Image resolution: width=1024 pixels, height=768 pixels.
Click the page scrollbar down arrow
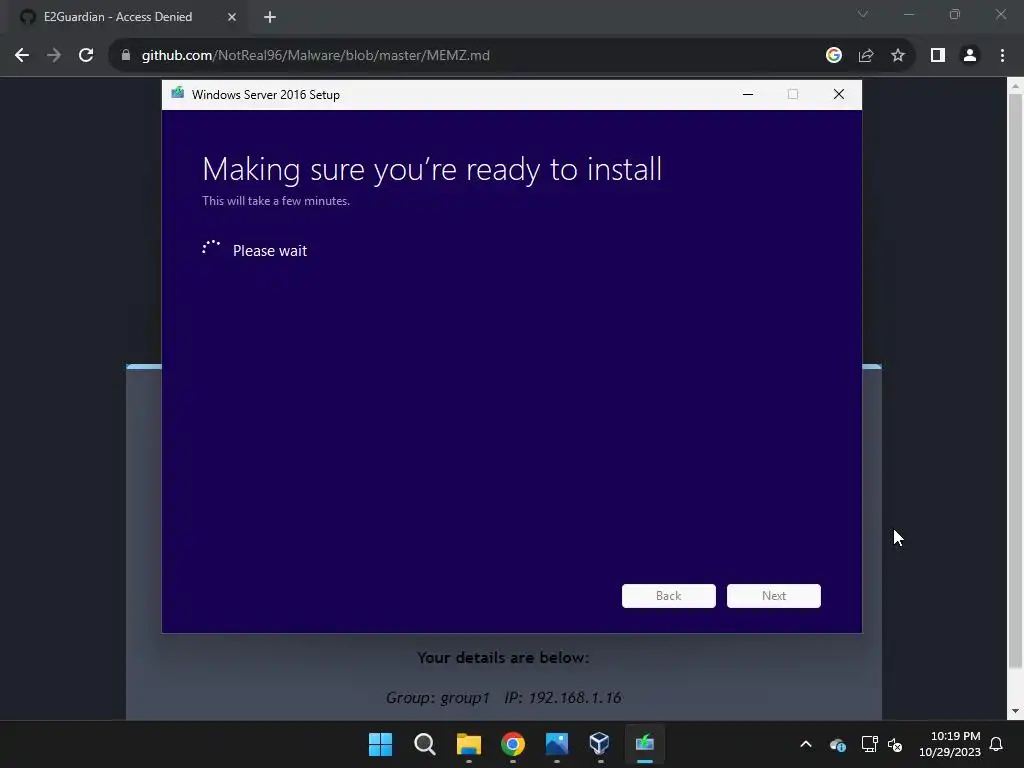[x=1016, y=711]
